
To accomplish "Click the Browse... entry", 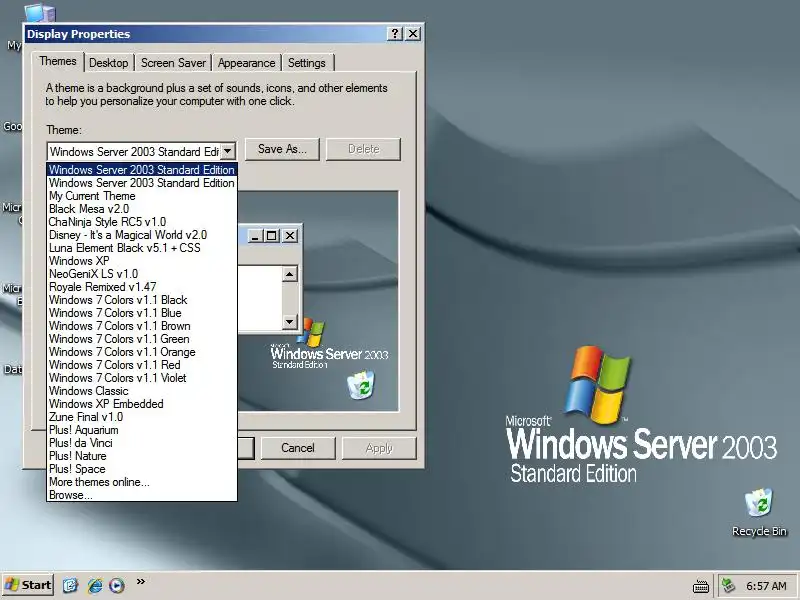I will tap(142, 495).
